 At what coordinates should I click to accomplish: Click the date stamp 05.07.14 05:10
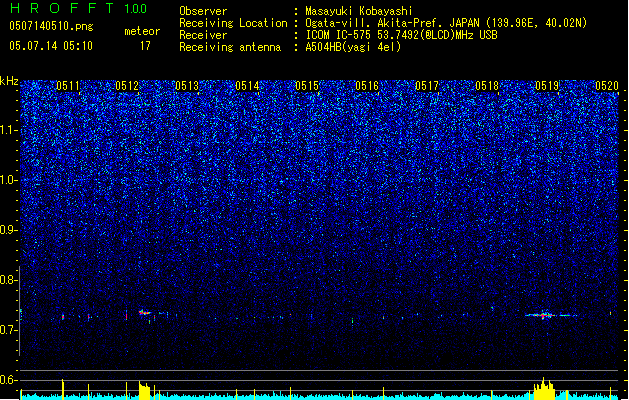pyautogui.click(x=51, y=46)
